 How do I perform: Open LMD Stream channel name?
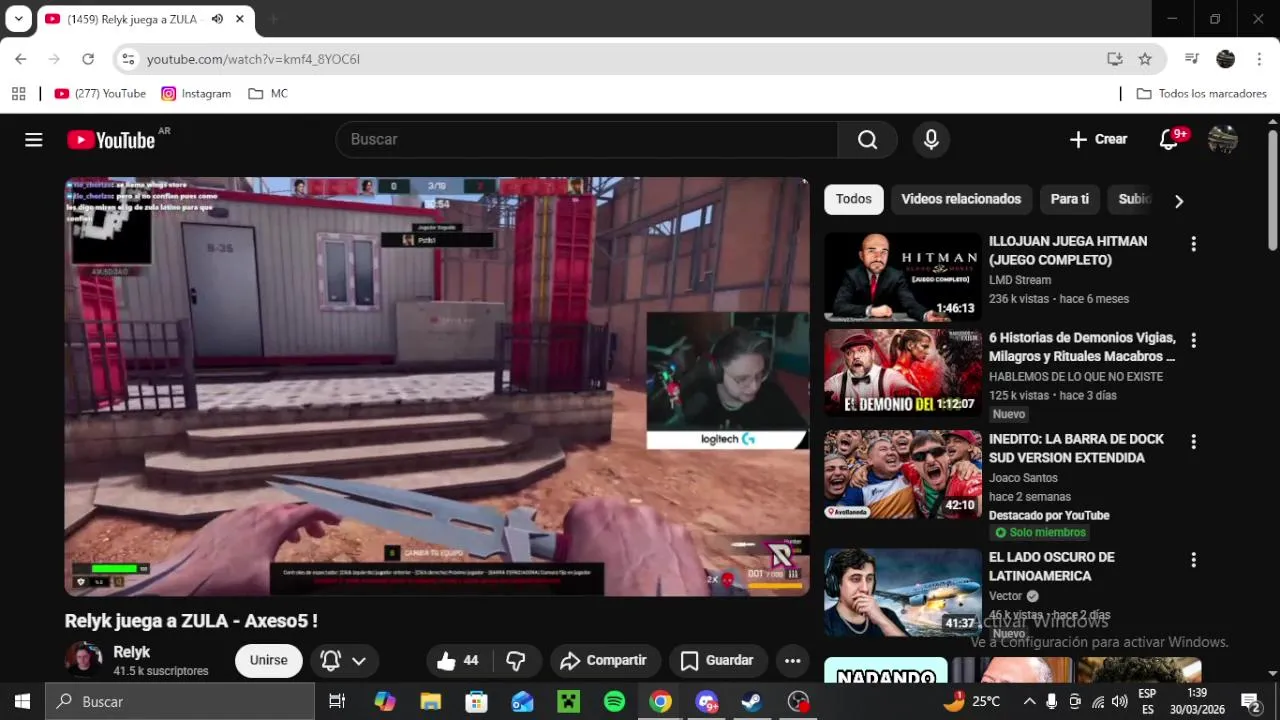[x=1019, y=280]
